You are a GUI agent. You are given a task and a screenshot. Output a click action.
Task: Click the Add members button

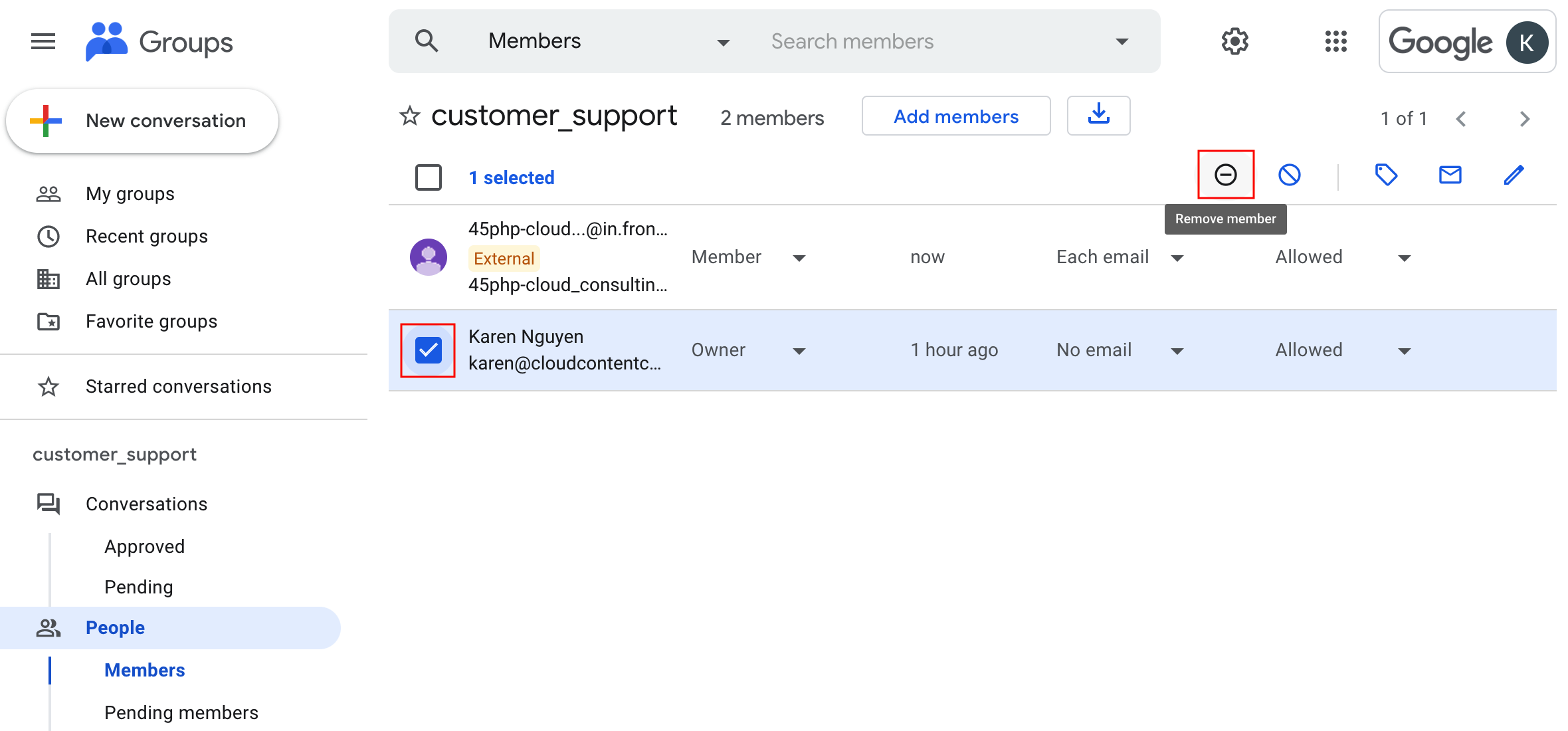coord(955,117)
